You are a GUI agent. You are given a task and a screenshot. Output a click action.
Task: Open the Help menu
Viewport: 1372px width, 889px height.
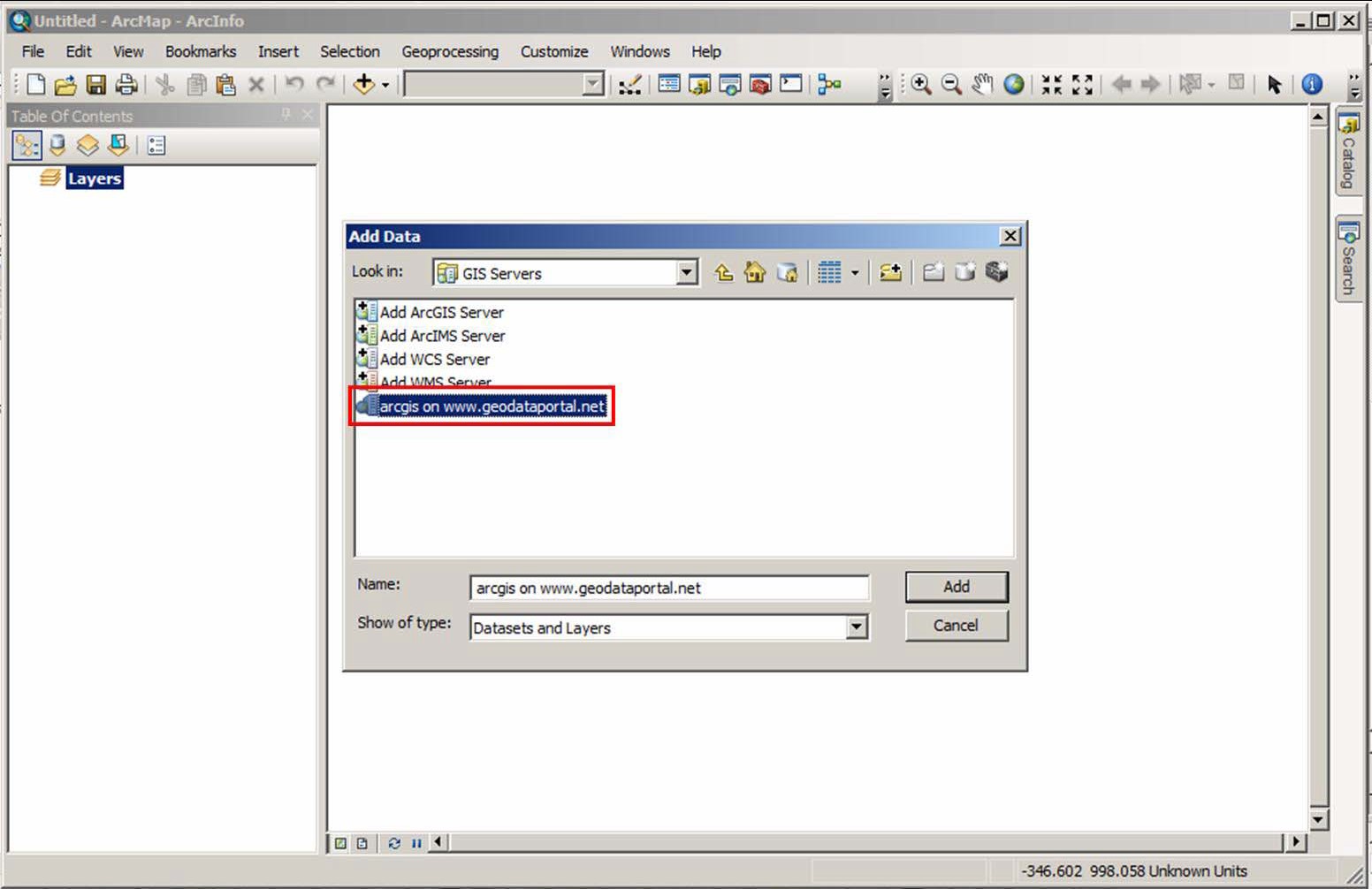point(706,51)
